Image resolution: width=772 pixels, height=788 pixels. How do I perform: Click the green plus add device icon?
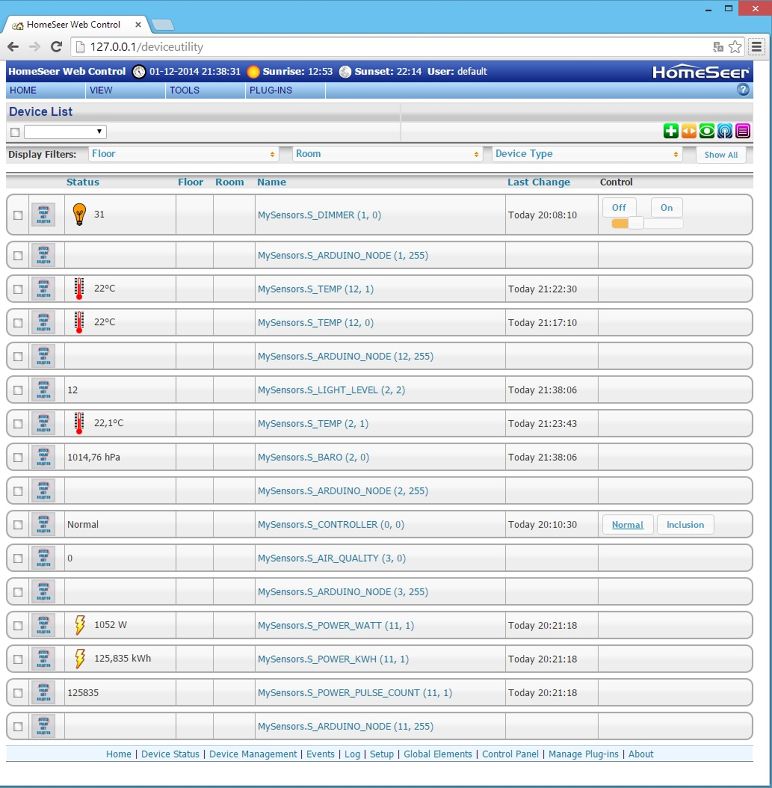pos(670,131)
